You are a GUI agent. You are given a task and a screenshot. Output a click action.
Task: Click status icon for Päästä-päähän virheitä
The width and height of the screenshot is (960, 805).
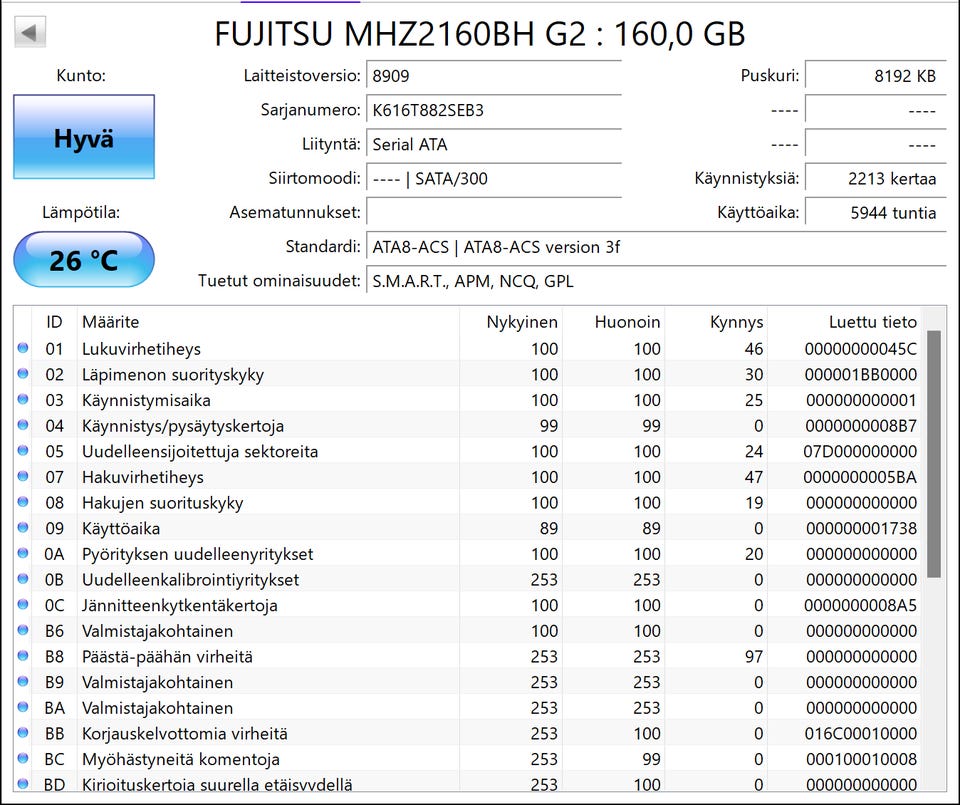(x=23, y=657)
